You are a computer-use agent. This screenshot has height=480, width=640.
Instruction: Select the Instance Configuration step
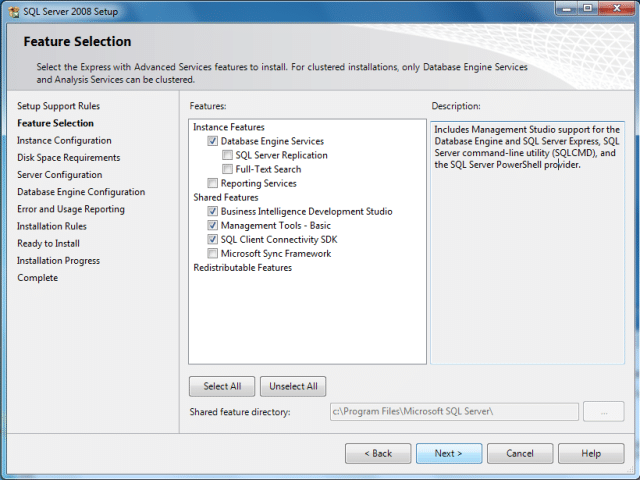click(64, 140)
